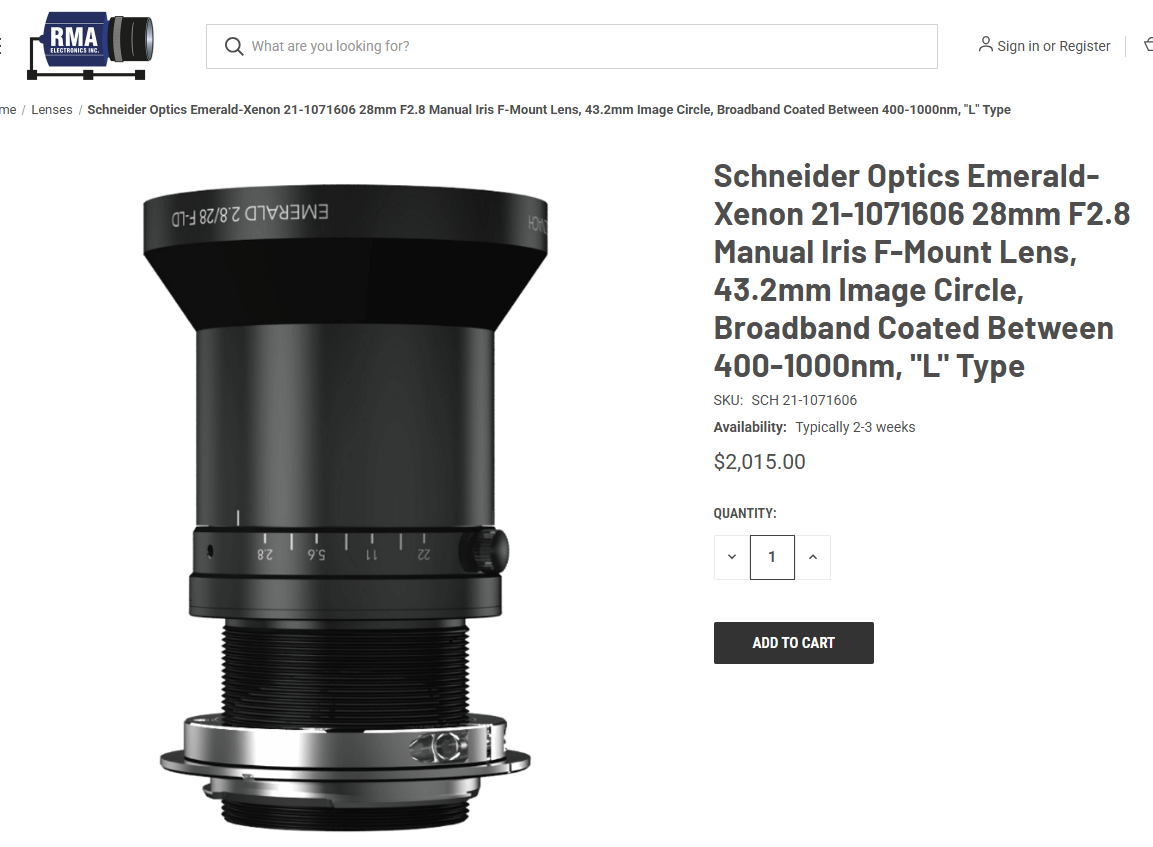Increase quantity with the up chevron
1153x847 pixels.
point(813,557)
